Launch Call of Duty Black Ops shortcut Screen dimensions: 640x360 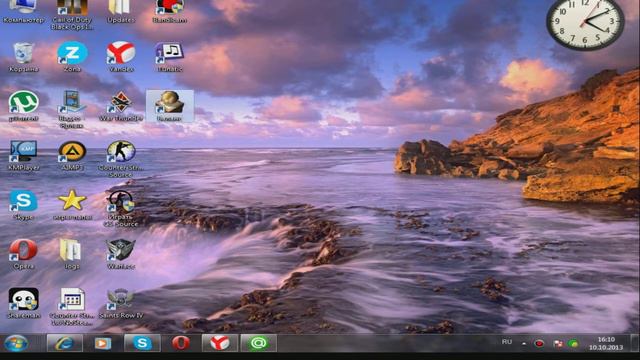[x=72, y=14]
